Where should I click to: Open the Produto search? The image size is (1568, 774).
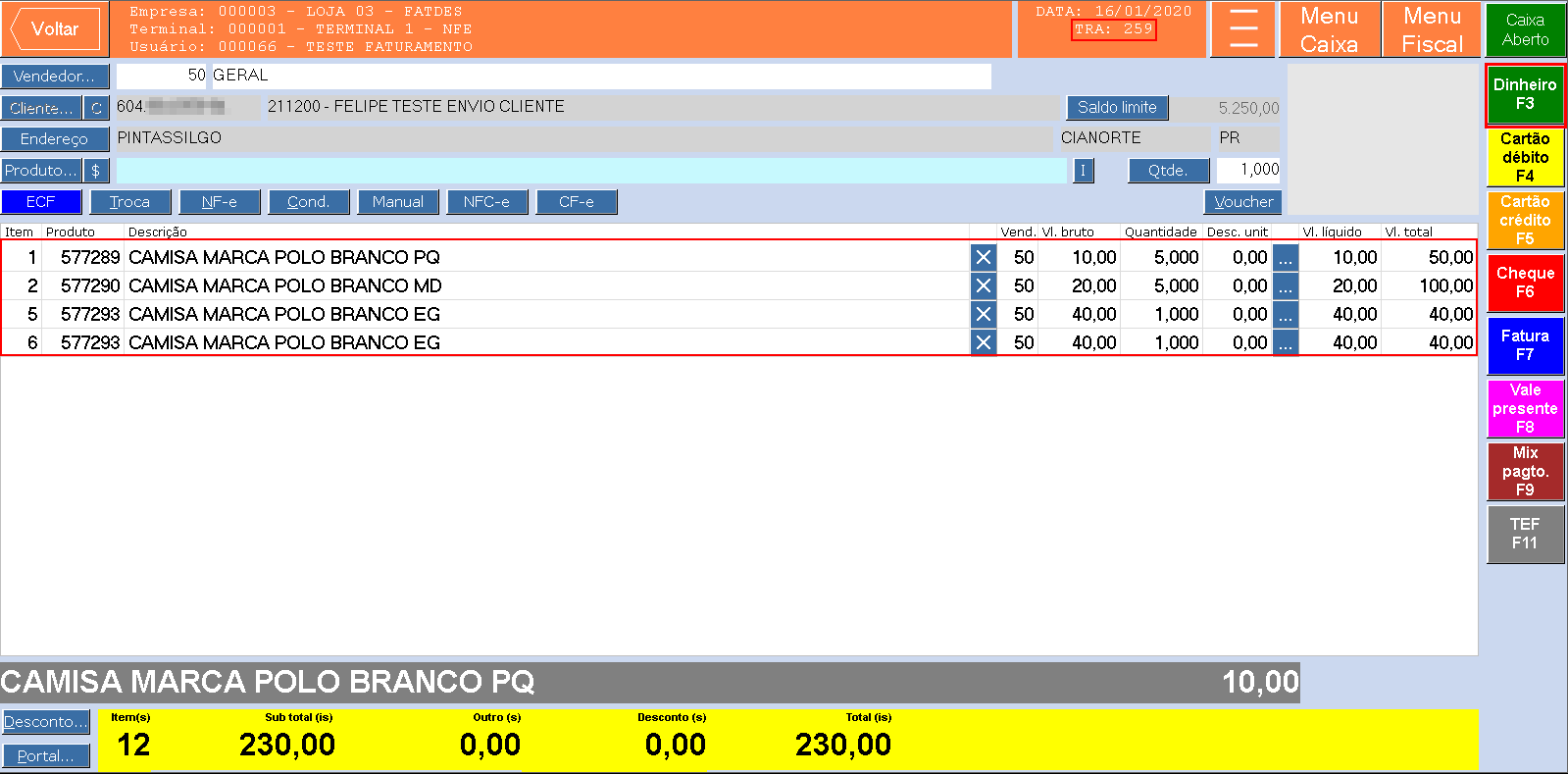point(41,171)
